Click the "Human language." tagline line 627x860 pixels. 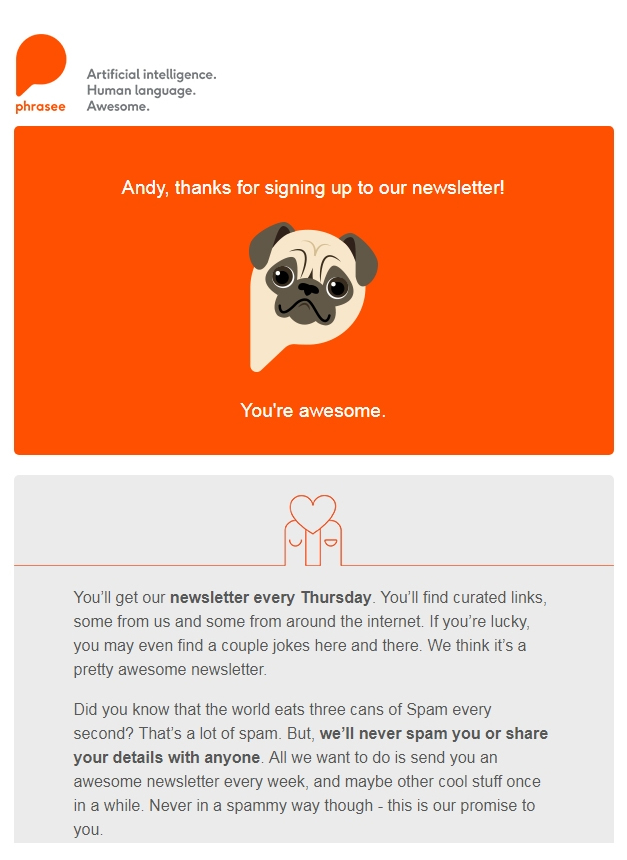(141, 90)
